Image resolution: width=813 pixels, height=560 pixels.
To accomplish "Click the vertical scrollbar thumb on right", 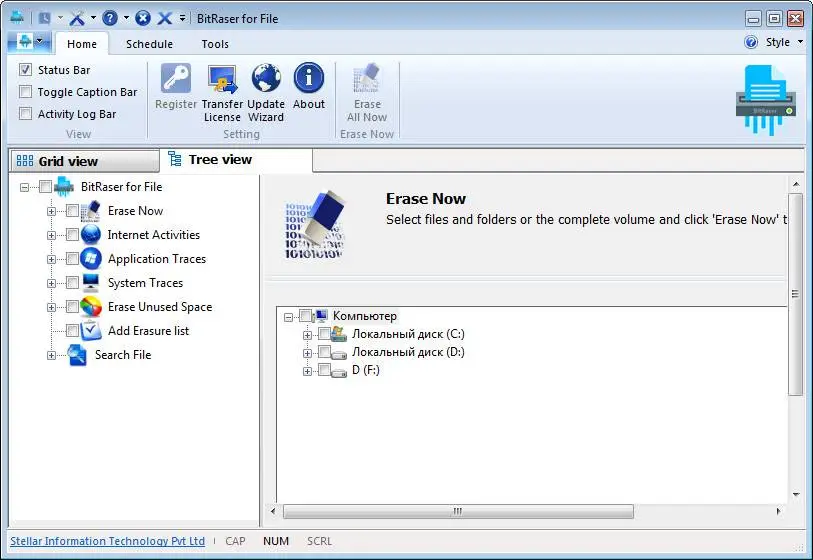I will pos(795,294).
